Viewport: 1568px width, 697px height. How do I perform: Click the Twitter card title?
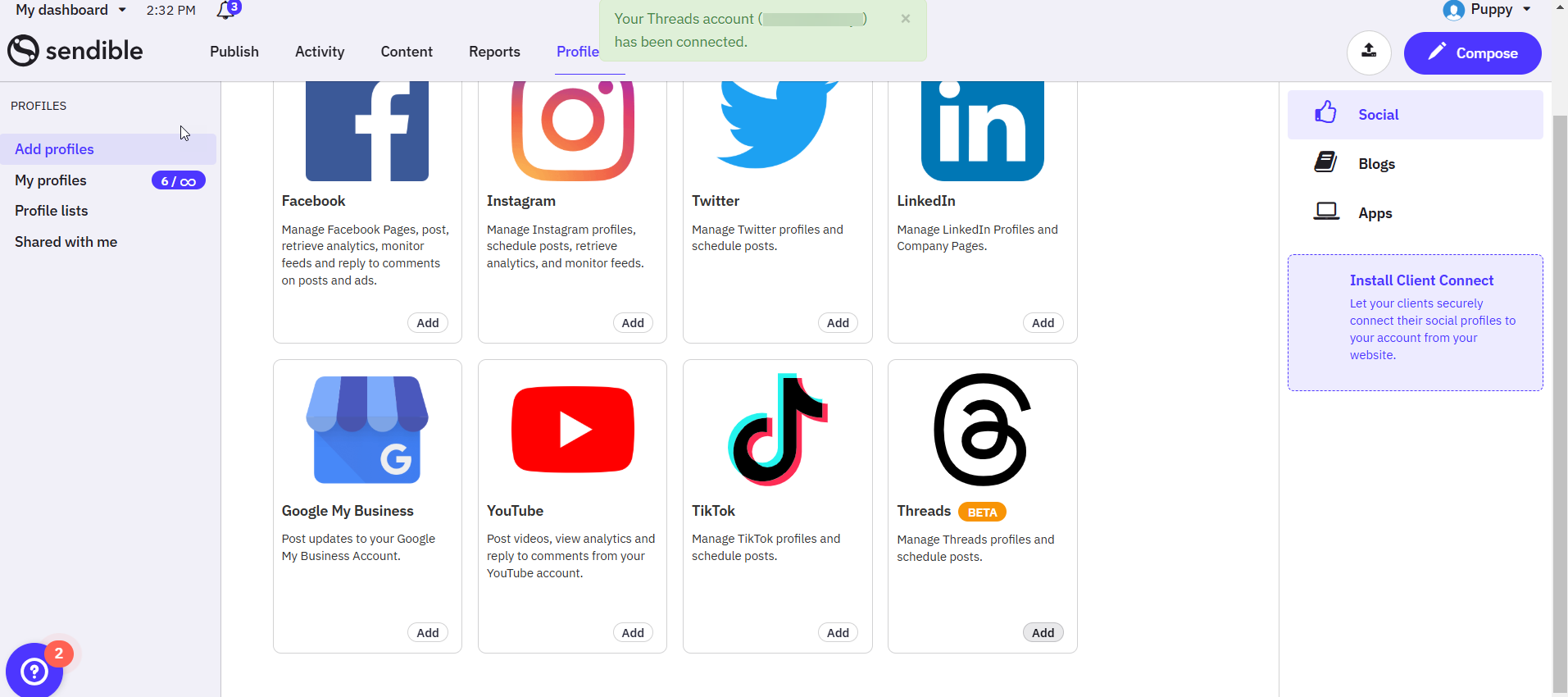tap(716, 201)
